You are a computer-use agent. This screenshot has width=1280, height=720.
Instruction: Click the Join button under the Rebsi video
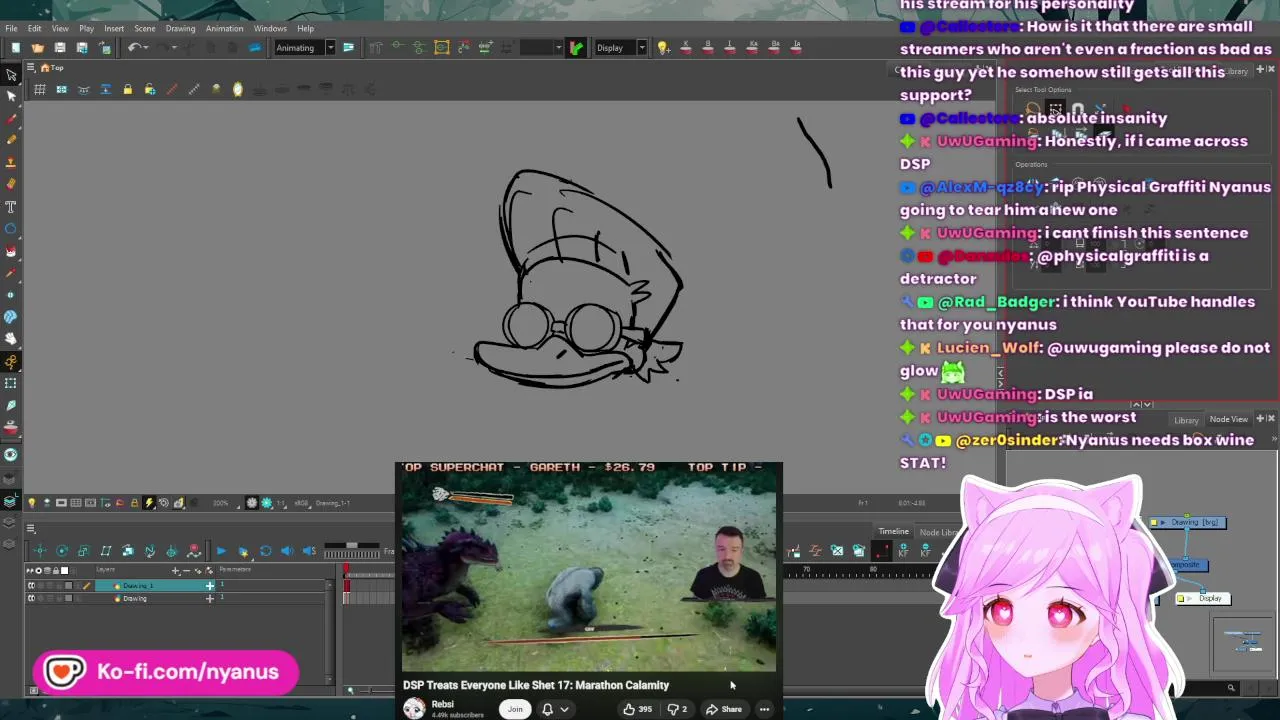[515, 709]
